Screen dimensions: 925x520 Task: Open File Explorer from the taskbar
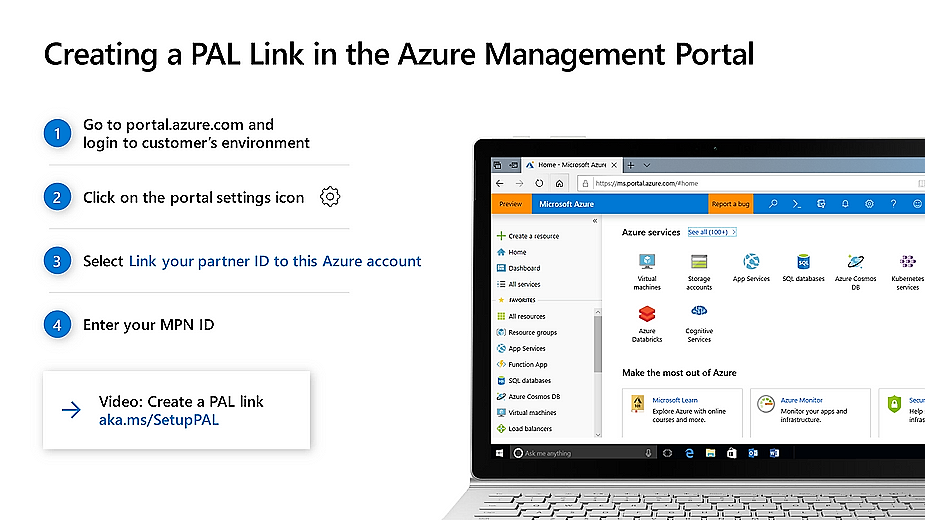click(710, 453)
